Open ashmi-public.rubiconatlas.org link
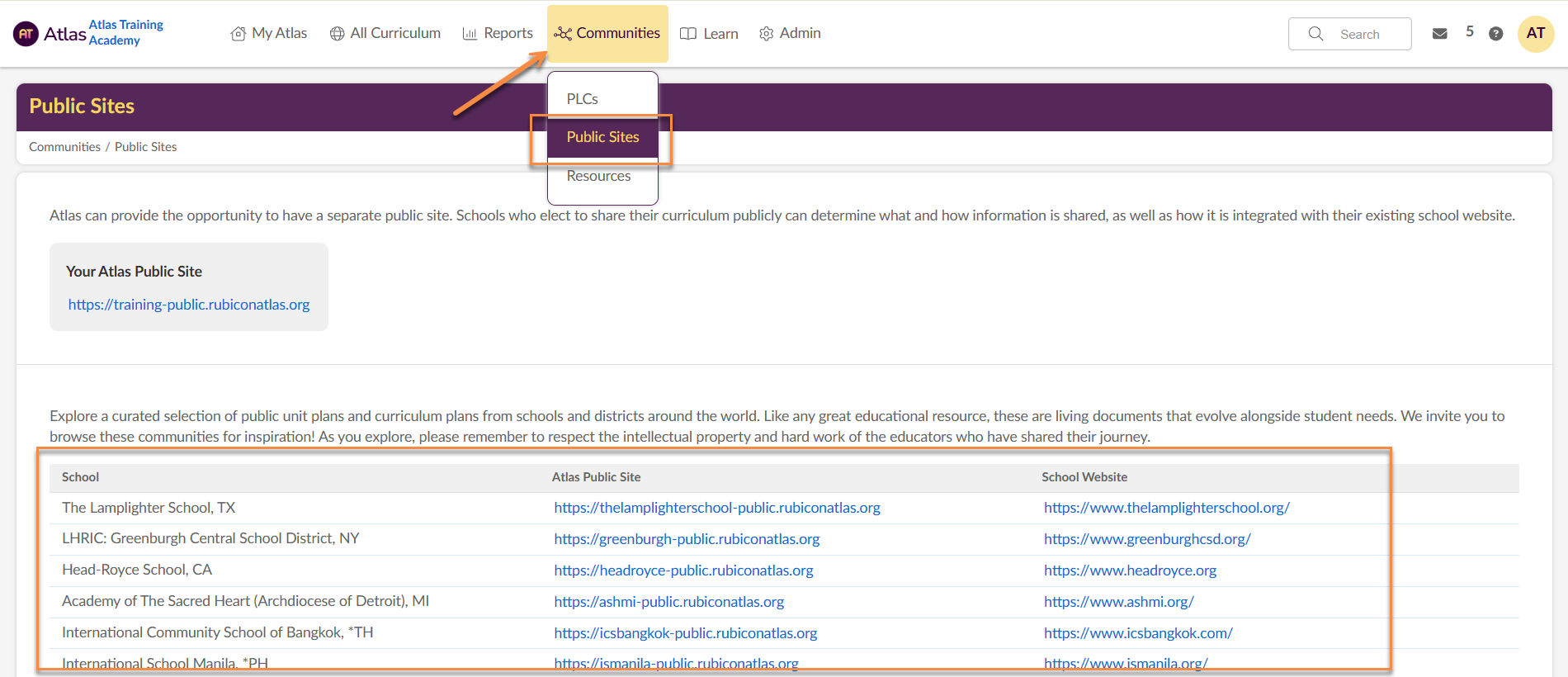The height and width of the screenshot is (677, 1568). 669,602
